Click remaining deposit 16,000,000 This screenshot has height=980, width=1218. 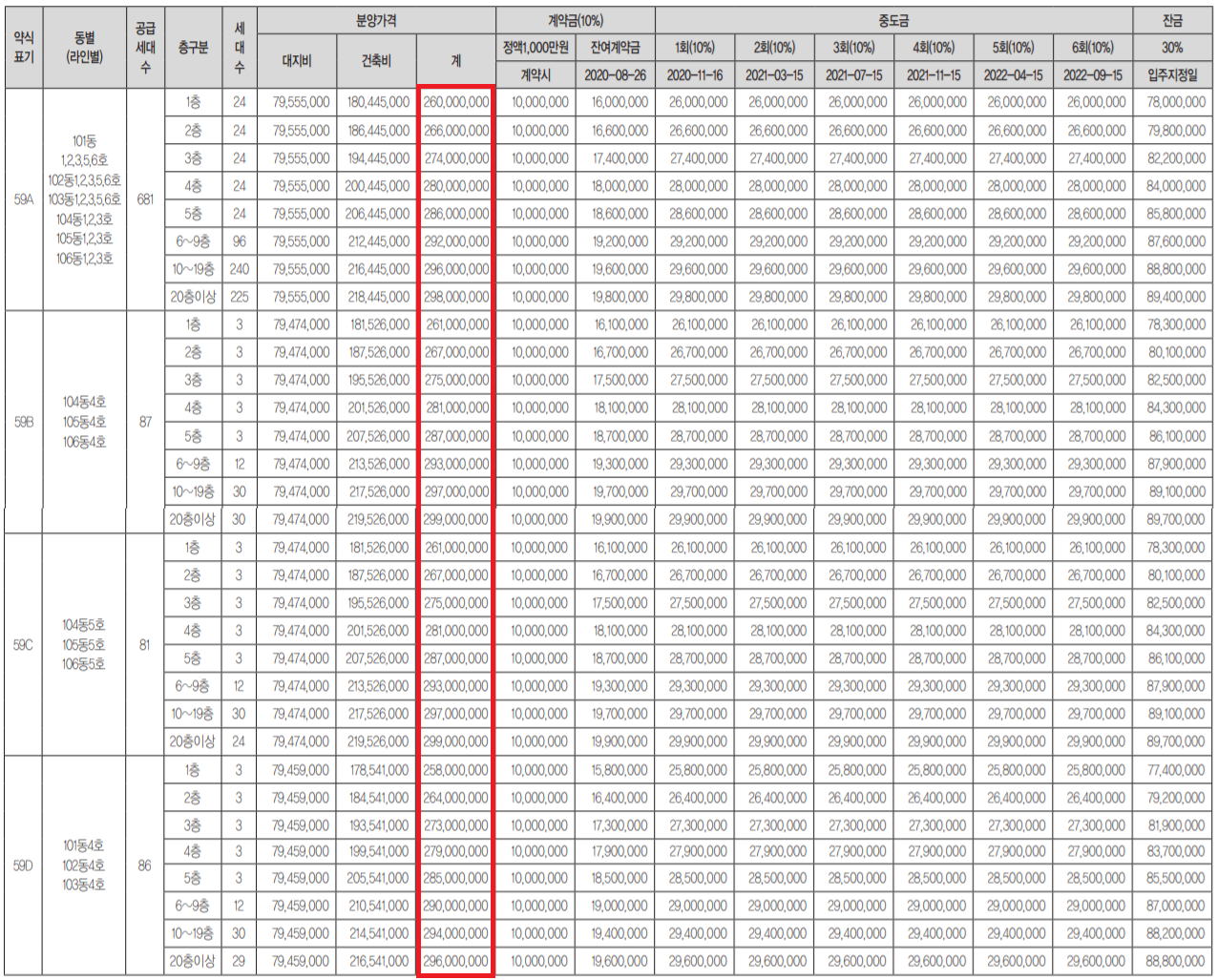coord(619,102)
